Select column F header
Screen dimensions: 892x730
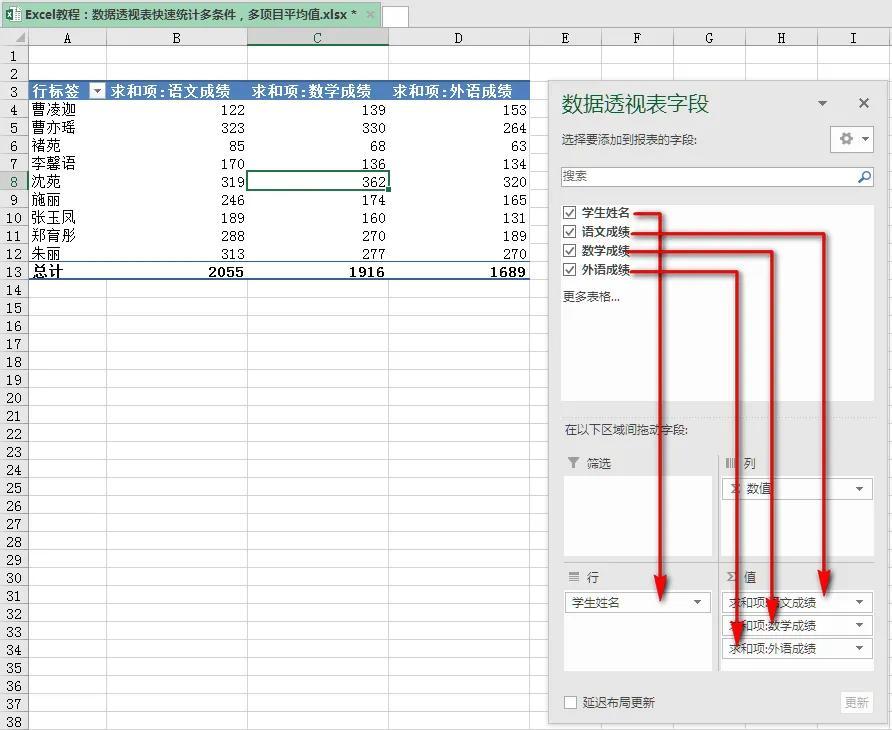(x=637, y=38)
